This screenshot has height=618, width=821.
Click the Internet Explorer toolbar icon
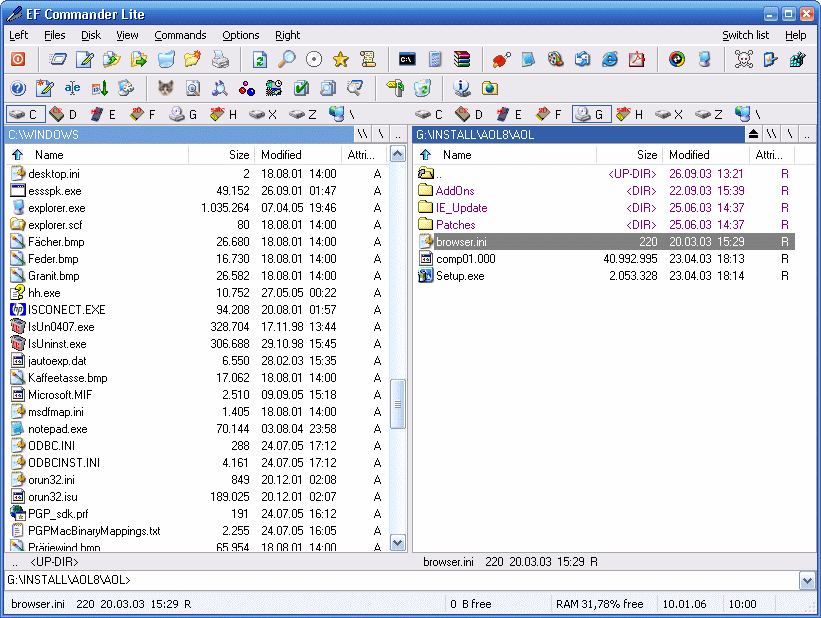tap(610, 59)
